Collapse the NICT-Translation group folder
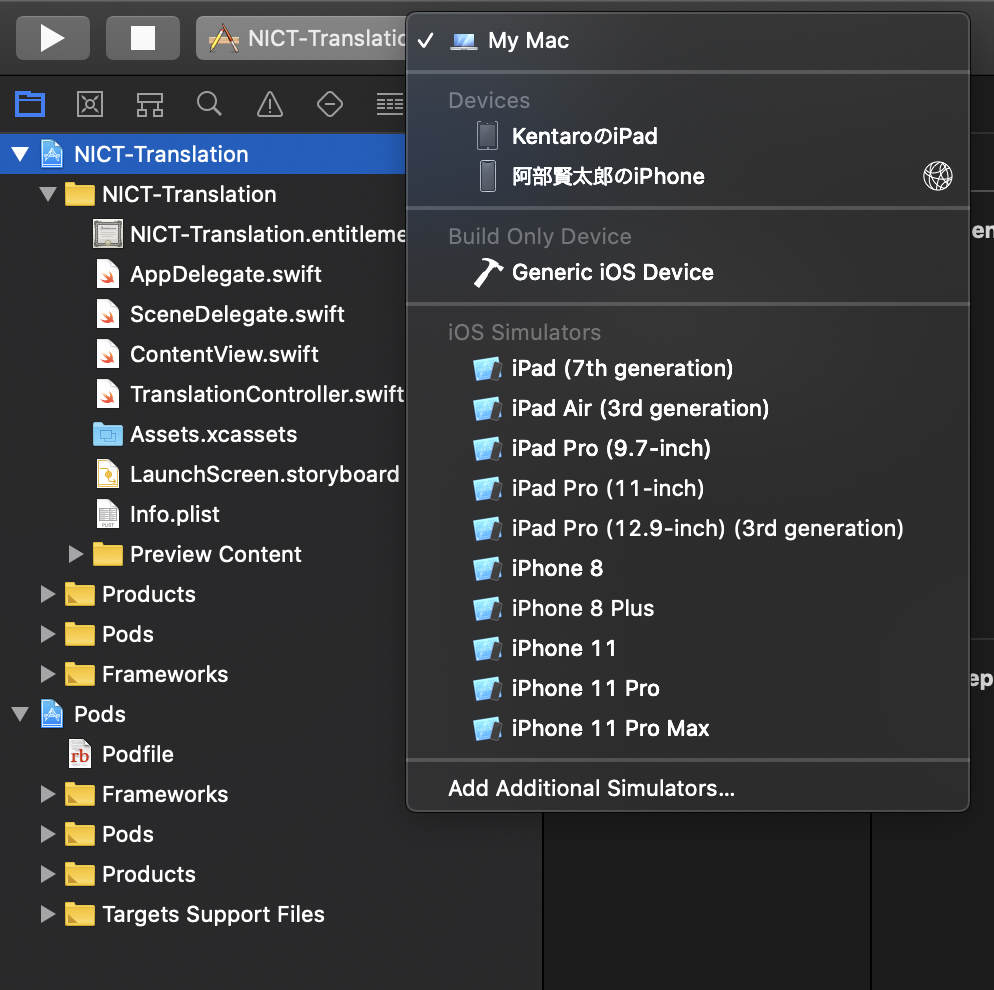 [48, 194]
